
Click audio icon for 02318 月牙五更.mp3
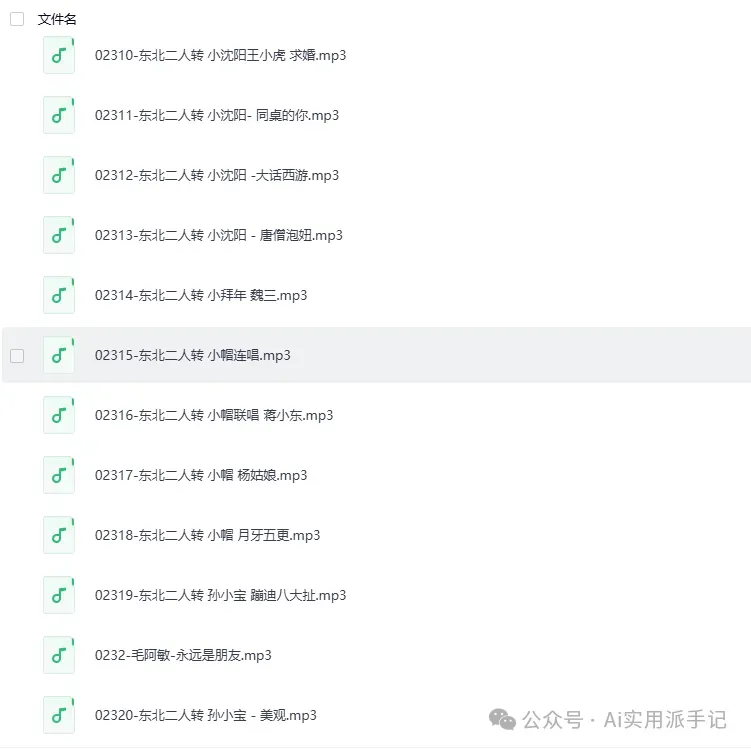click(x=59, y=535)
